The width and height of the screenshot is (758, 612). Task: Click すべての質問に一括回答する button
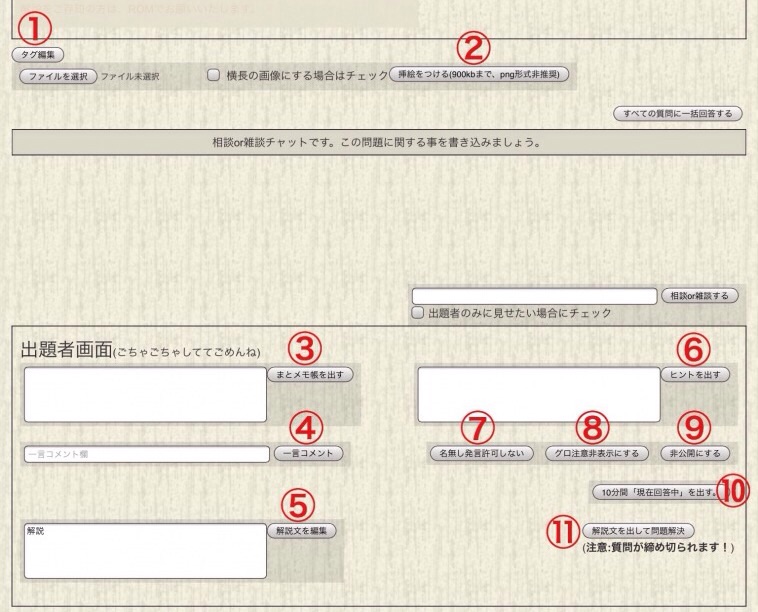click(x=678, y=114)
